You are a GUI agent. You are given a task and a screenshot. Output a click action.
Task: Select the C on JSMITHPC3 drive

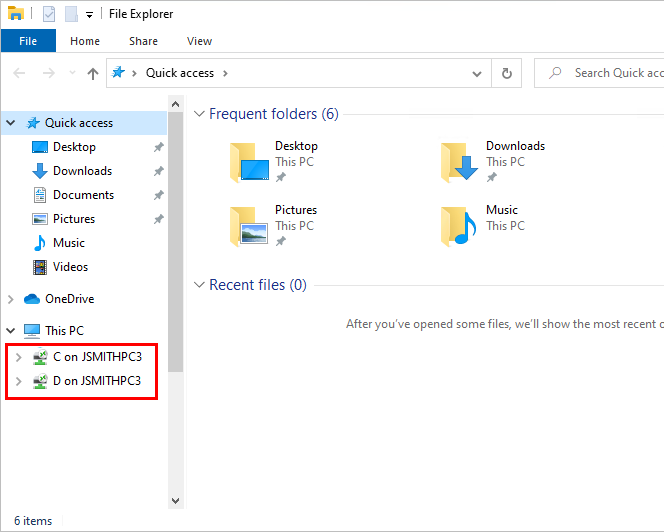(97, 357)
